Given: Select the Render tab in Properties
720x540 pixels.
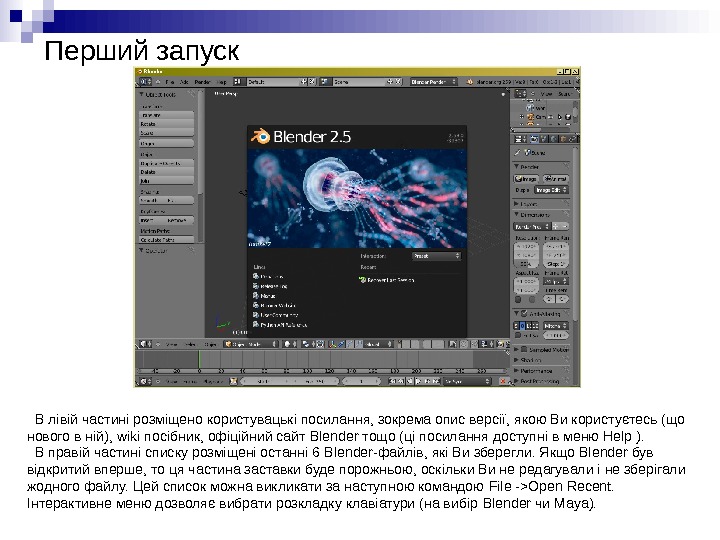Looking at the screenshot, I should pos(534,138).
